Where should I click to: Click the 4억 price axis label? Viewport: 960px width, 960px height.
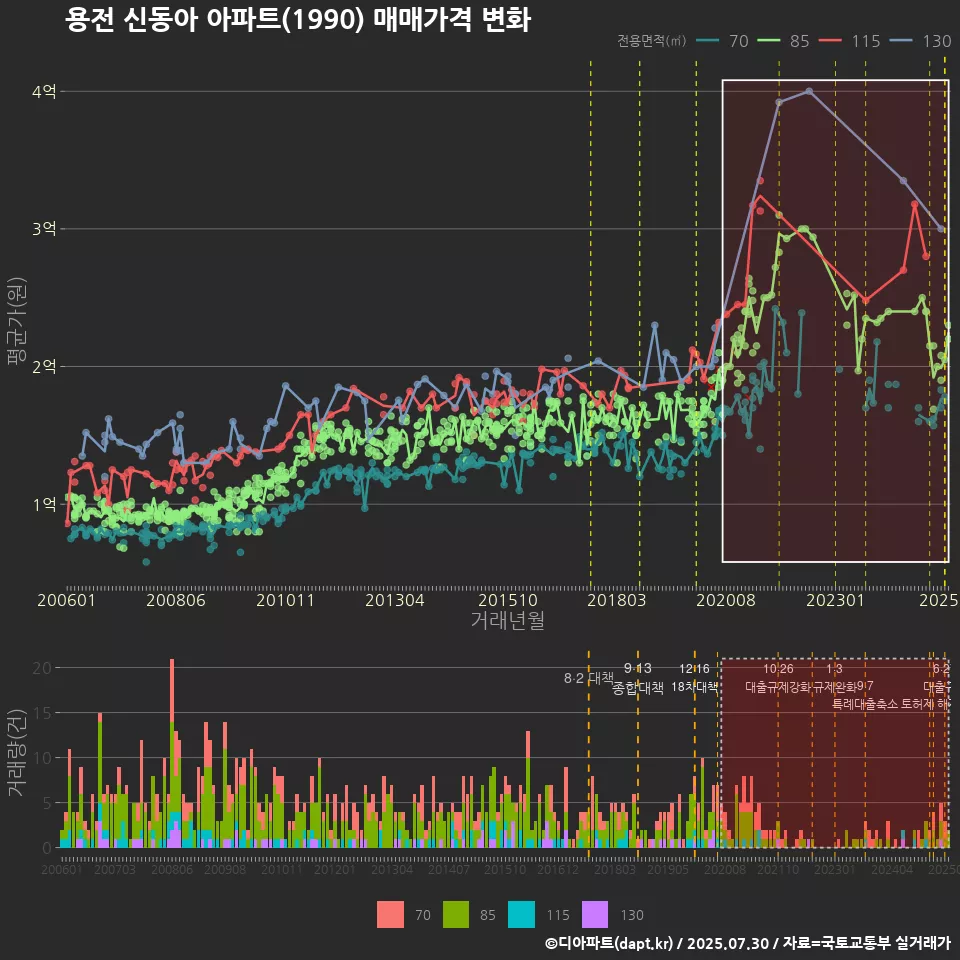pyautogui.click(x=44, y=92)
